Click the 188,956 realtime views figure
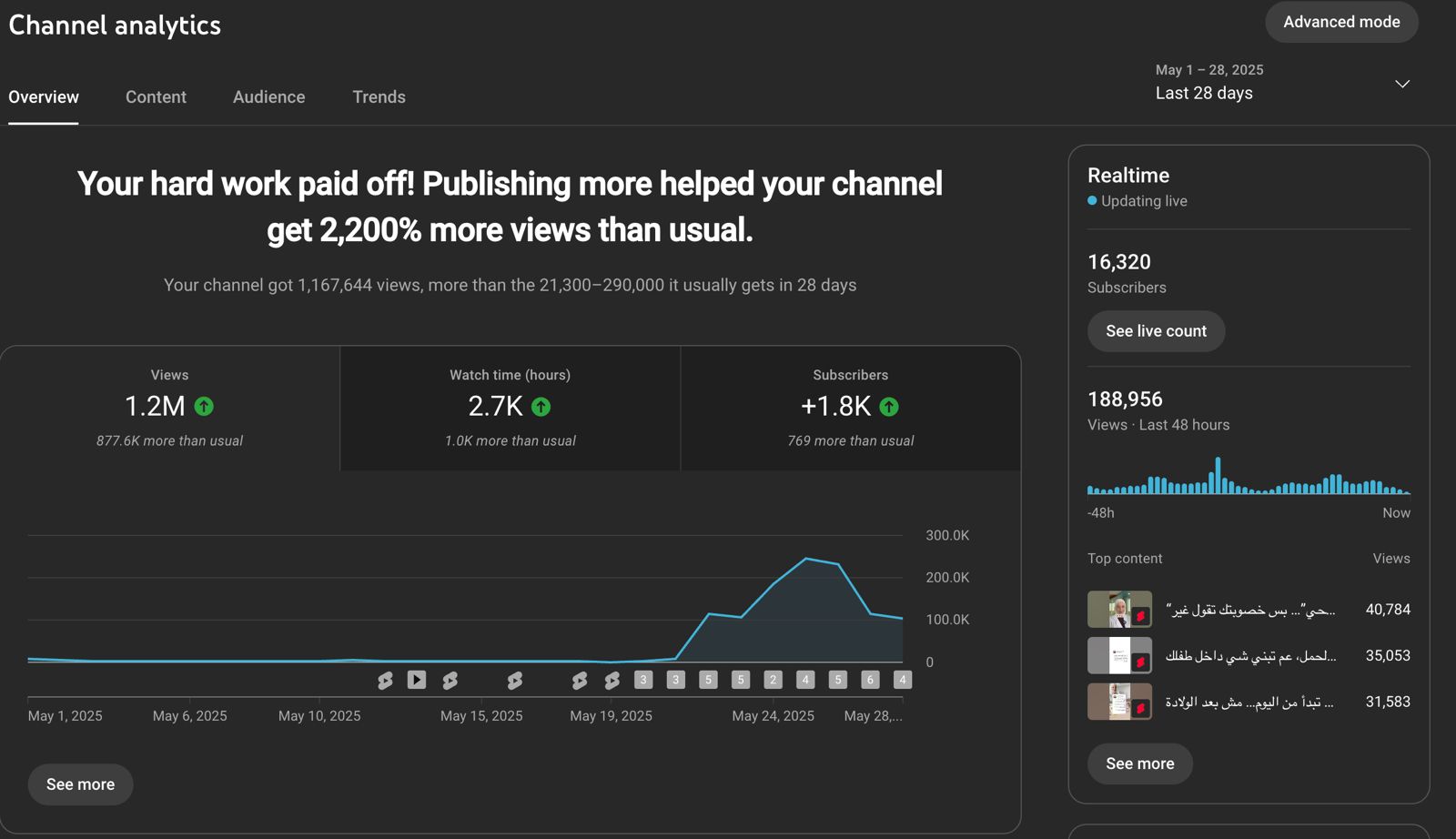1456x839 pixels. click(x=1125, y=399)
